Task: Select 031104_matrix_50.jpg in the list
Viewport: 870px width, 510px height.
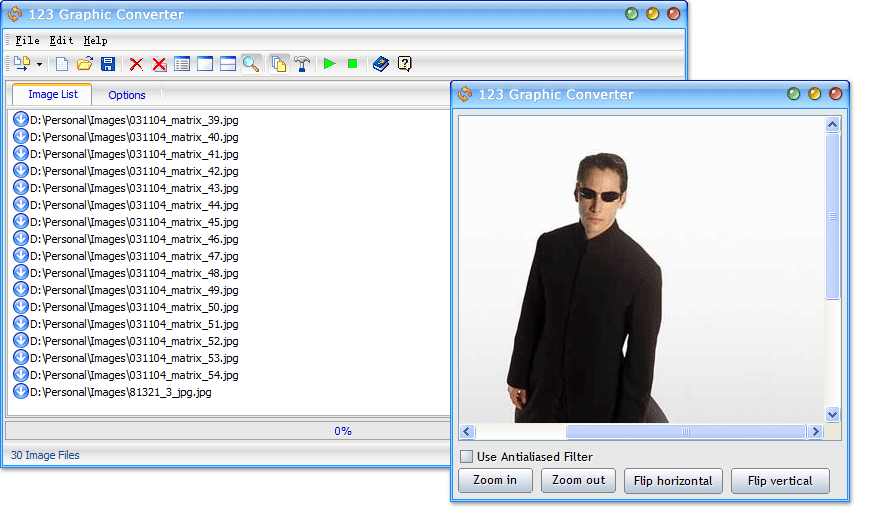Action: click(134, 307)
